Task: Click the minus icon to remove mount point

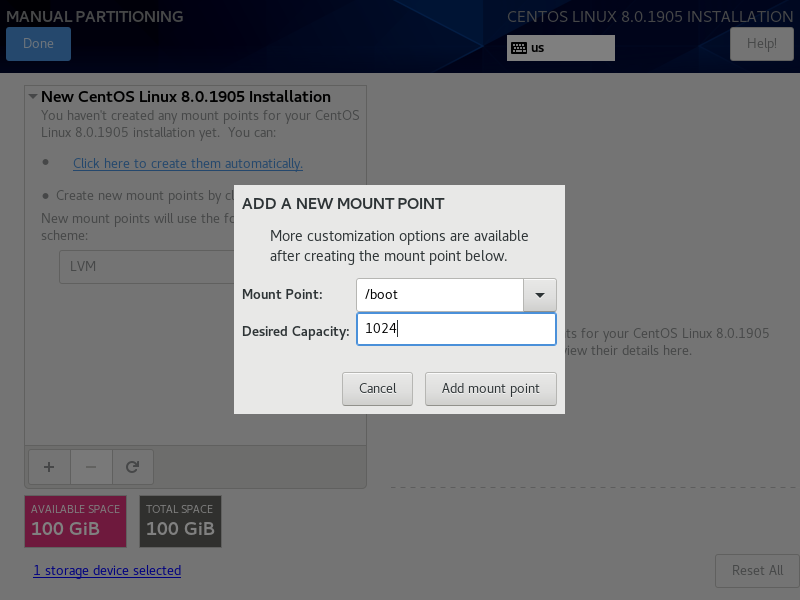Action: (x=91, y=467)
